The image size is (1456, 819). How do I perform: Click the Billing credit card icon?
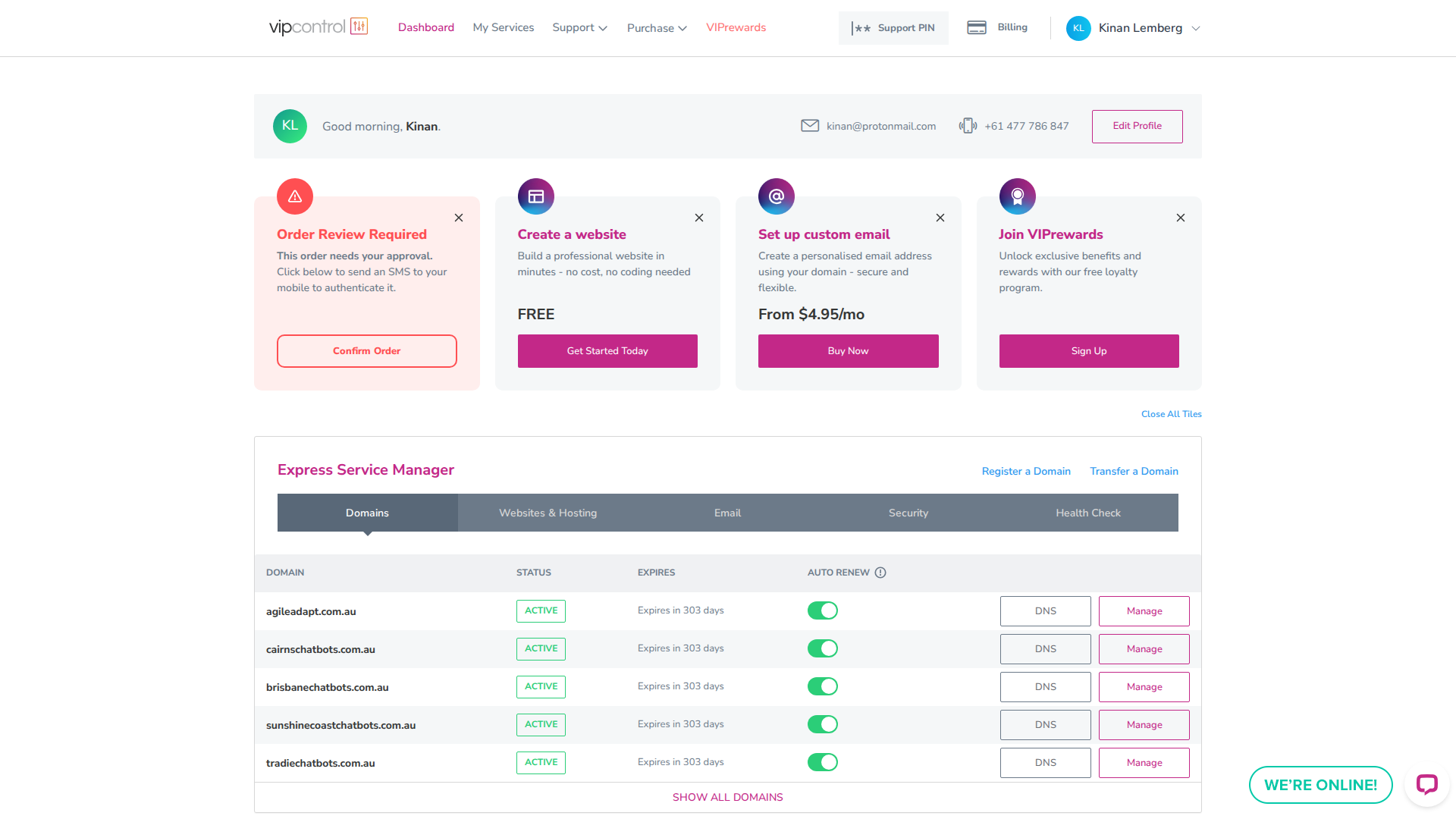pos(977,27)
